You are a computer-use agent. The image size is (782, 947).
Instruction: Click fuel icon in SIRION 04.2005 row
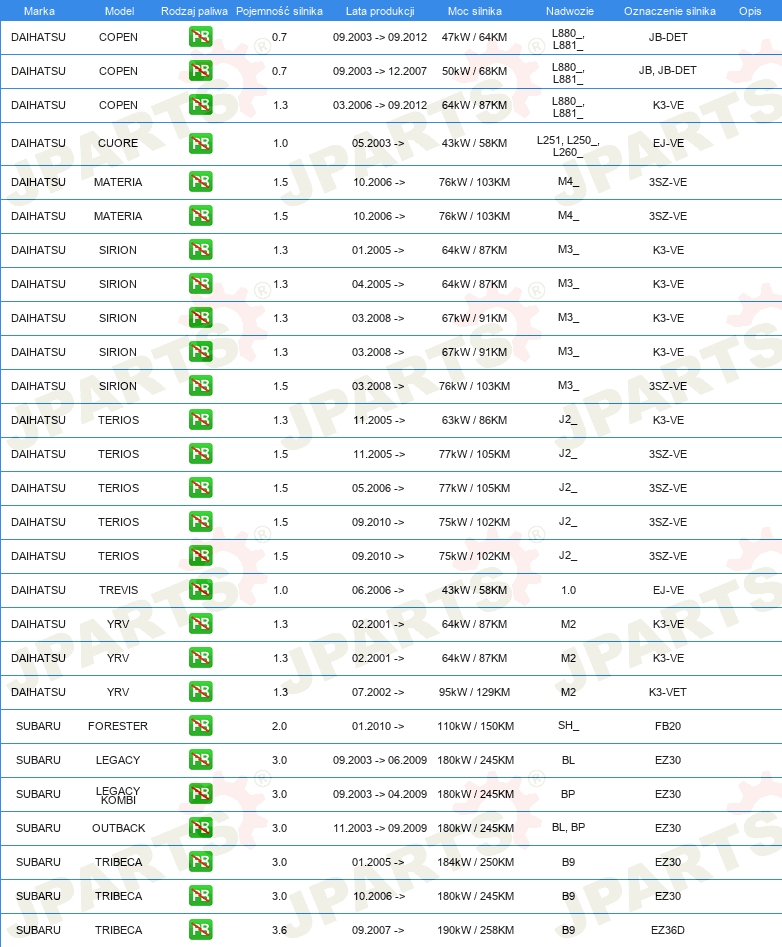point(200,283)
